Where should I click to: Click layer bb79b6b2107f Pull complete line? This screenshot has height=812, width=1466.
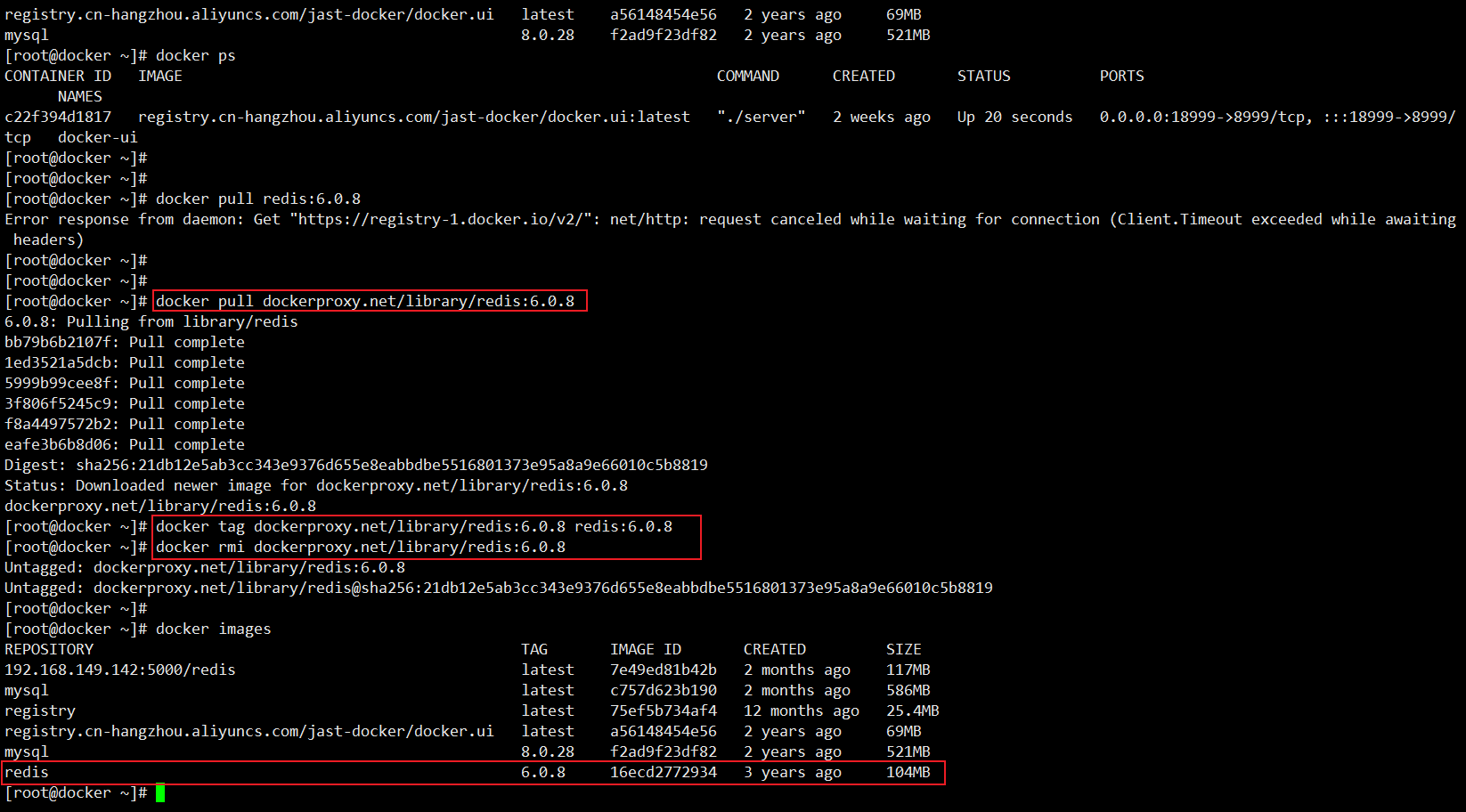[x=125, y=342]
